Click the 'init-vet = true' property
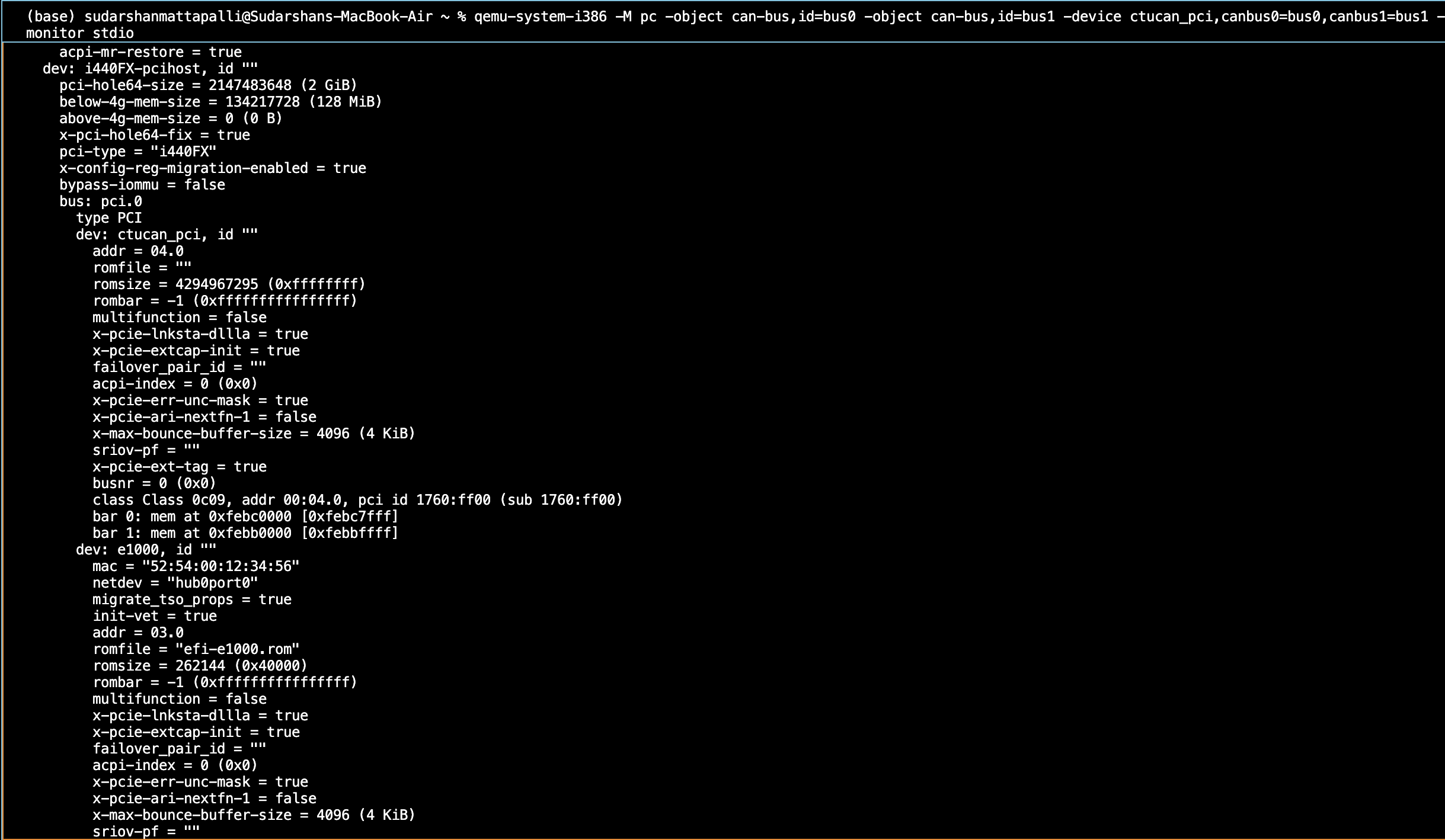This screenshot has width=1445, height=840. (x=154, y=616)
